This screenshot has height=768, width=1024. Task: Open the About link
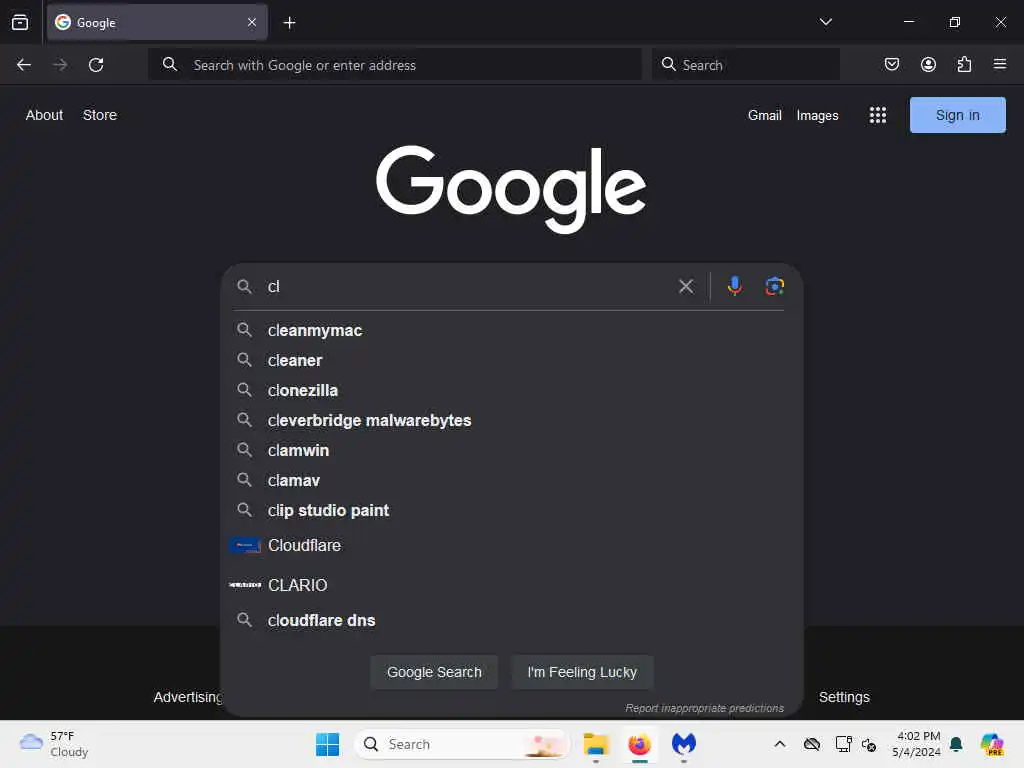(x=44, y=115)
